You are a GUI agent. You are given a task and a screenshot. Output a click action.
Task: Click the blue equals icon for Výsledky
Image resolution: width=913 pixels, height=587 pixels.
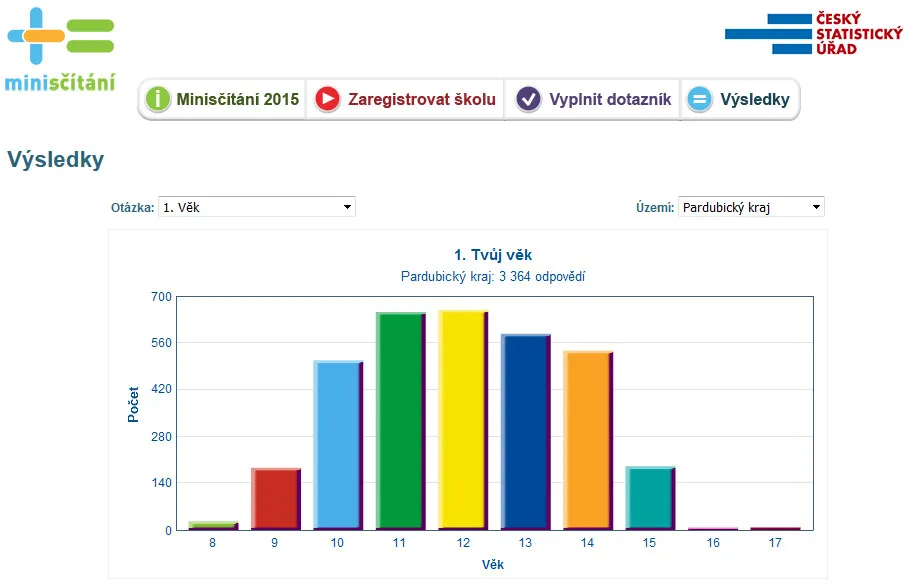click(x=699, y=99)
